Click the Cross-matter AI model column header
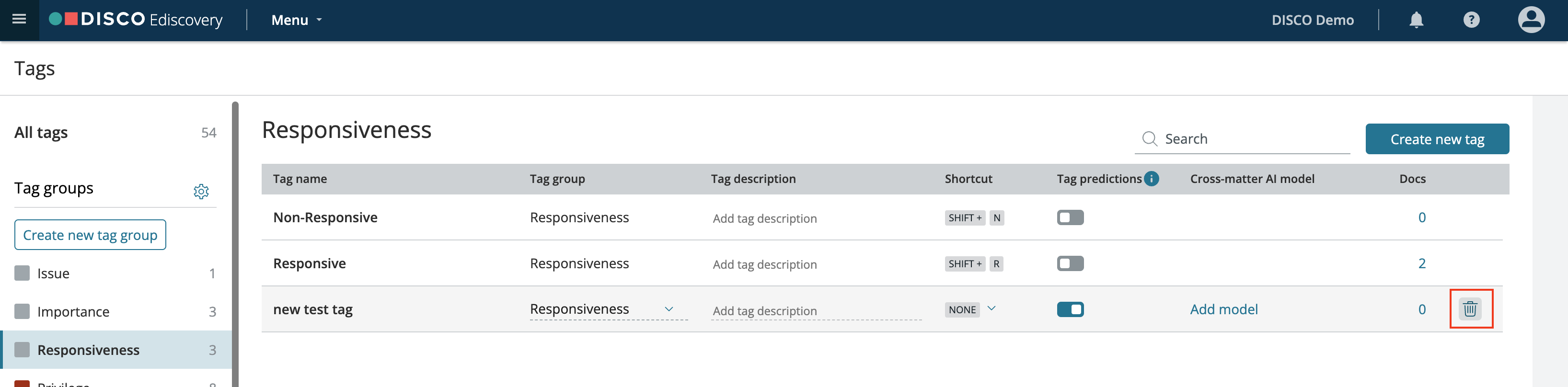Screen dimensions: 1568x387 click(1252, 179)
